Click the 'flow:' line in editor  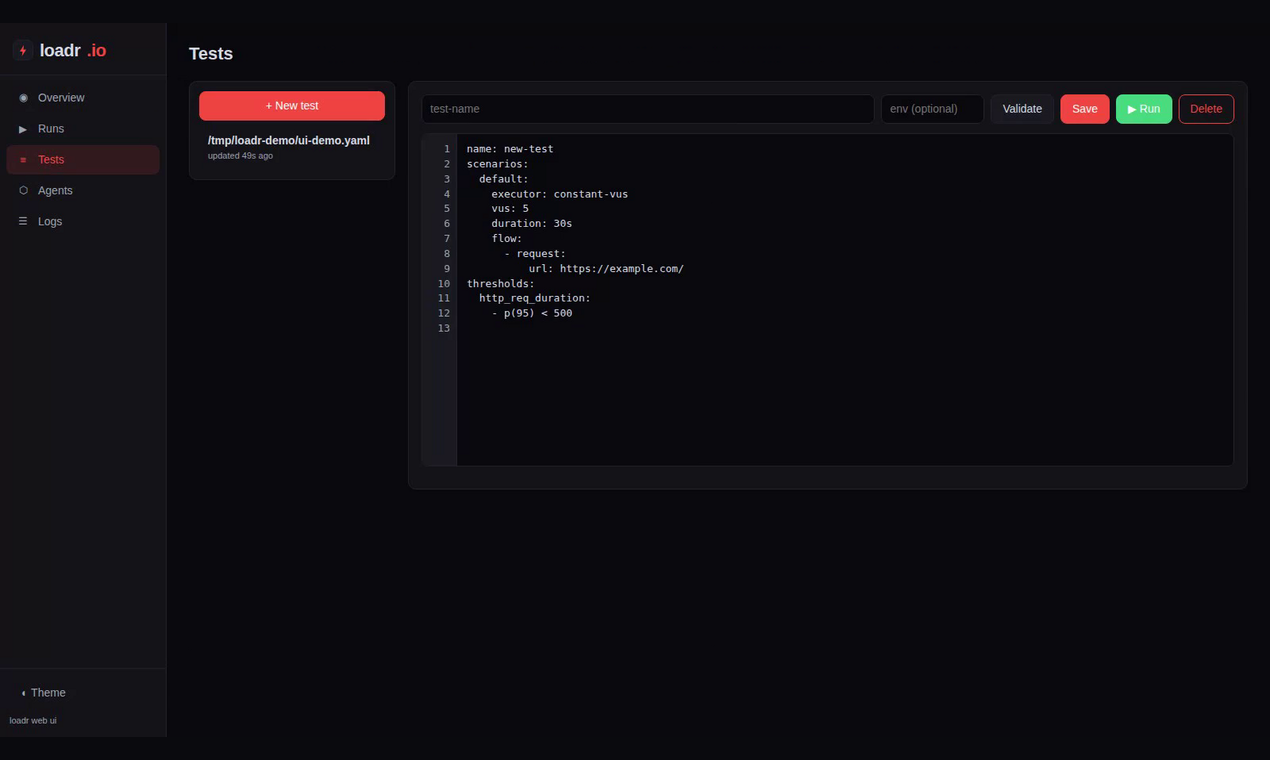(x=507, y=239)
